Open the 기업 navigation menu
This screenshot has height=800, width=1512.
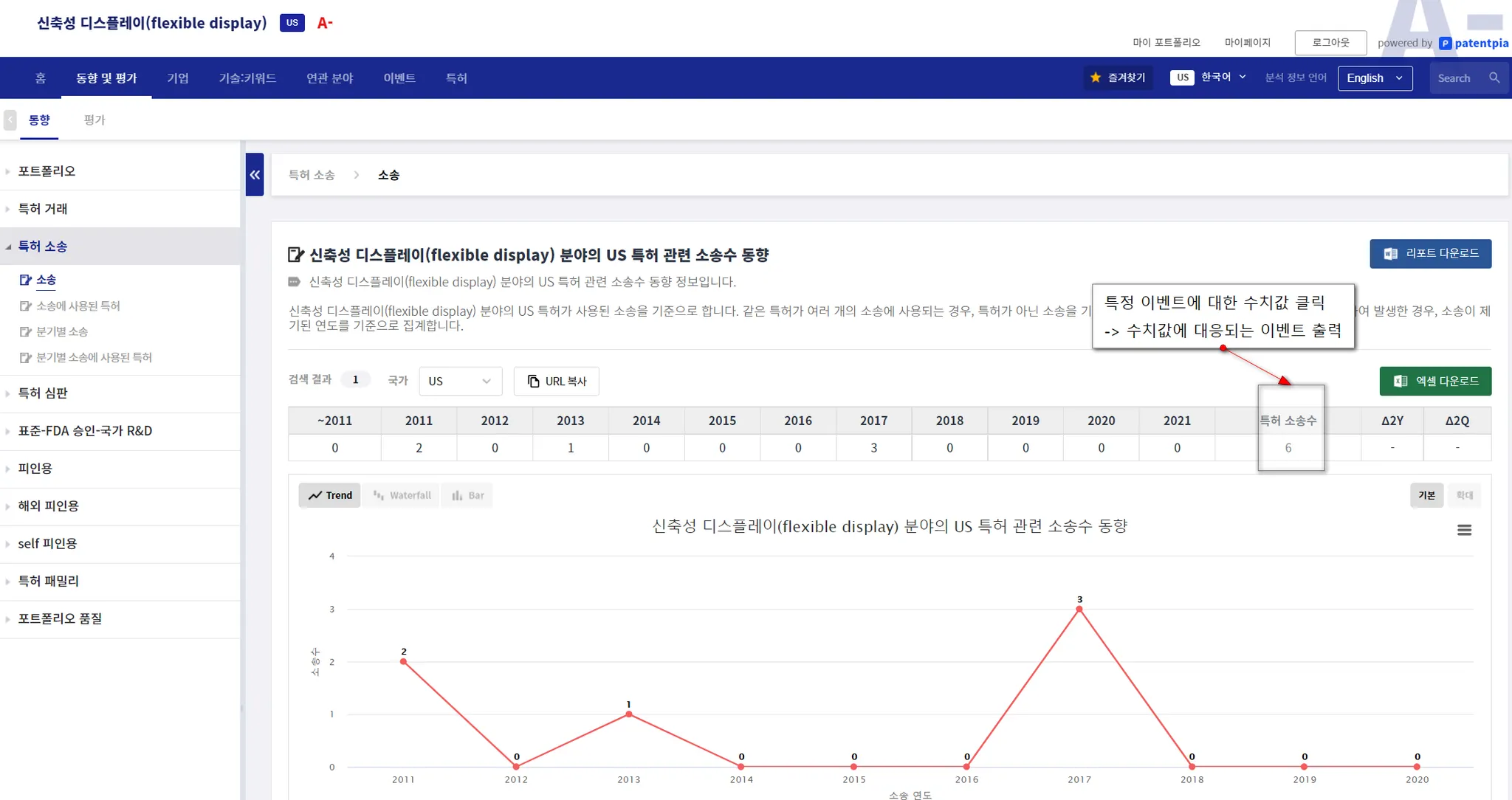pyautogui.click(x=178, y=78)
